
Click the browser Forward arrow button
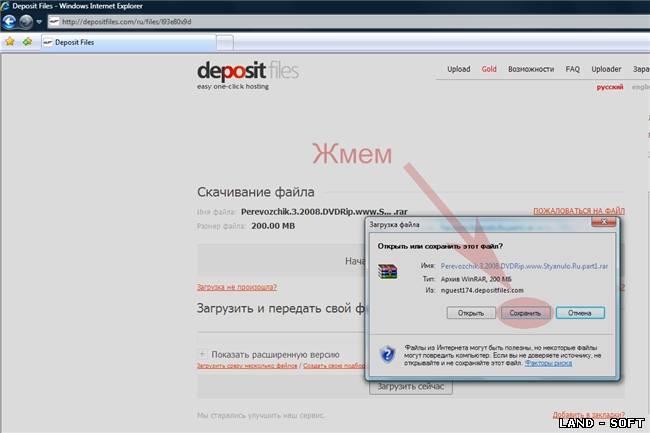pyautogui.click(x=26, y=22)
